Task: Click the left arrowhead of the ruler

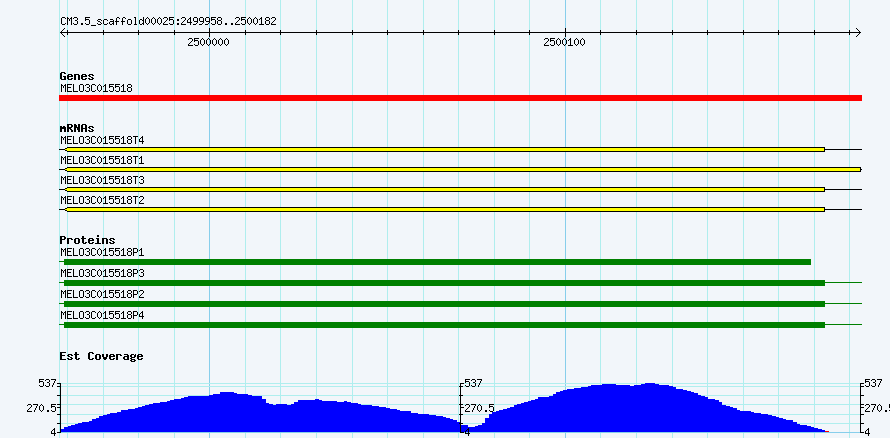Action: click(63, 32)
